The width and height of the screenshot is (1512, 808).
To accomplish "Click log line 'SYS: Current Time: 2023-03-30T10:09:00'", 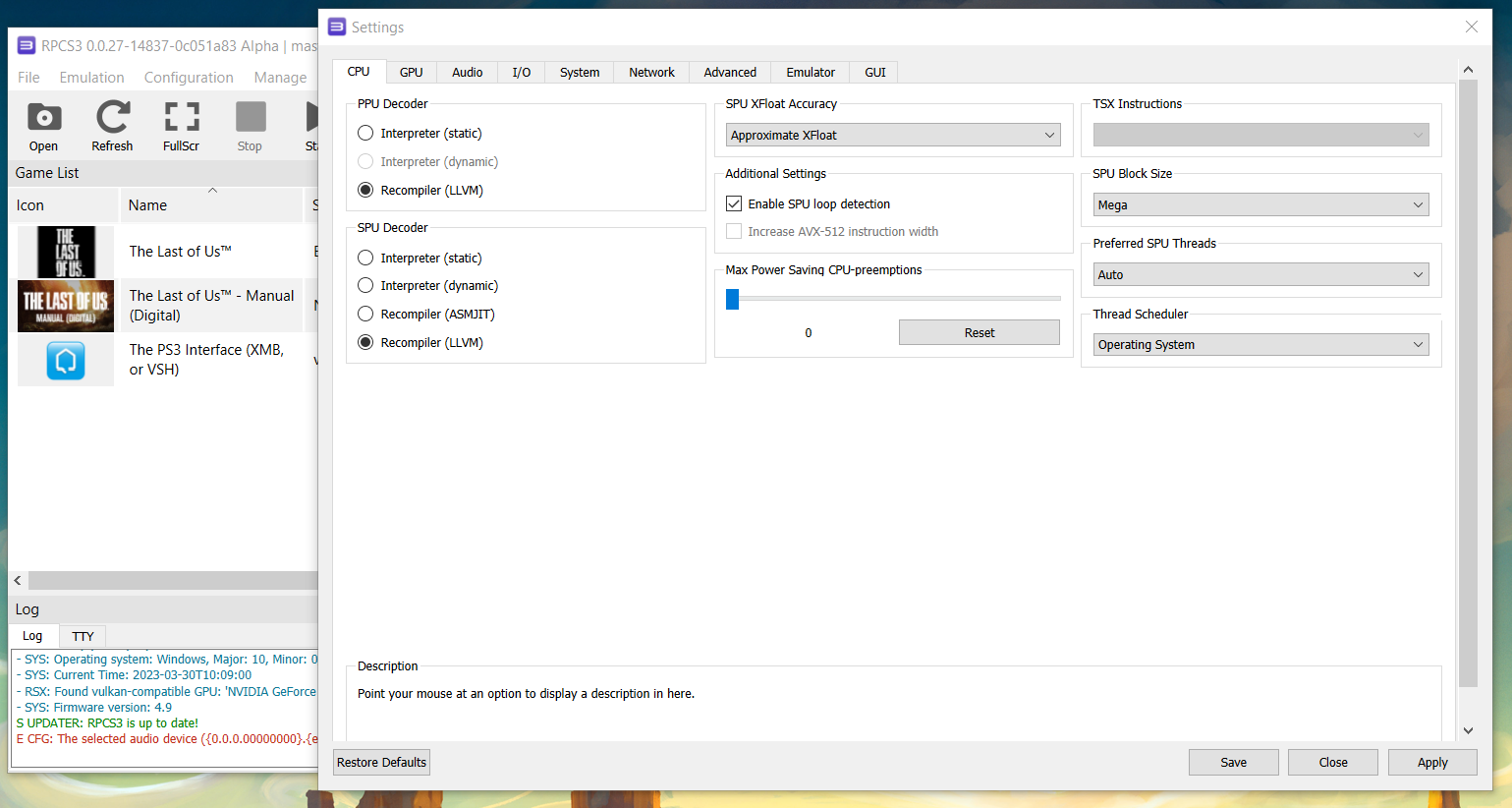I will tap(134, 675).
